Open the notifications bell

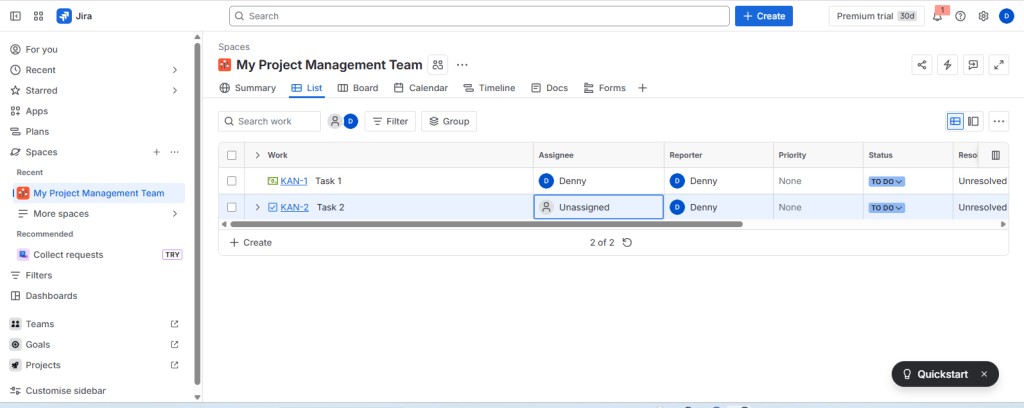[x=938, y=16]
